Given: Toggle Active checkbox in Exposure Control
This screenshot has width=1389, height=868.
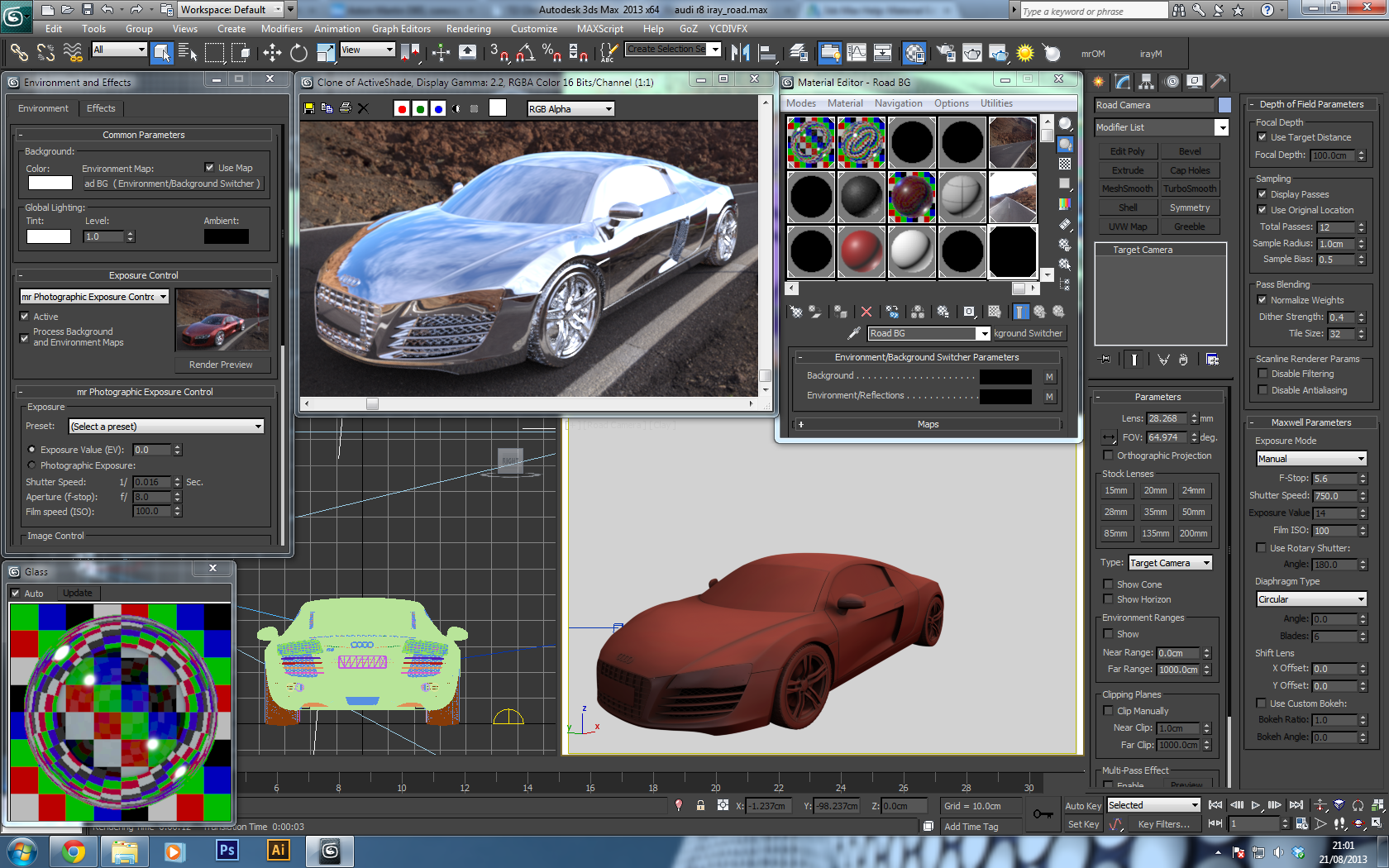Looking at the screenshot, I should 25,317.
